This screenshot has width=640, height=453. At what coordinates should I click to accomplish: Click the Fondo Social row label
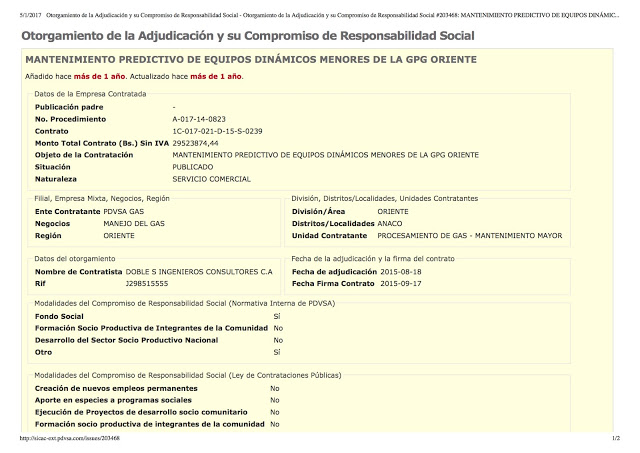point(59,316)
